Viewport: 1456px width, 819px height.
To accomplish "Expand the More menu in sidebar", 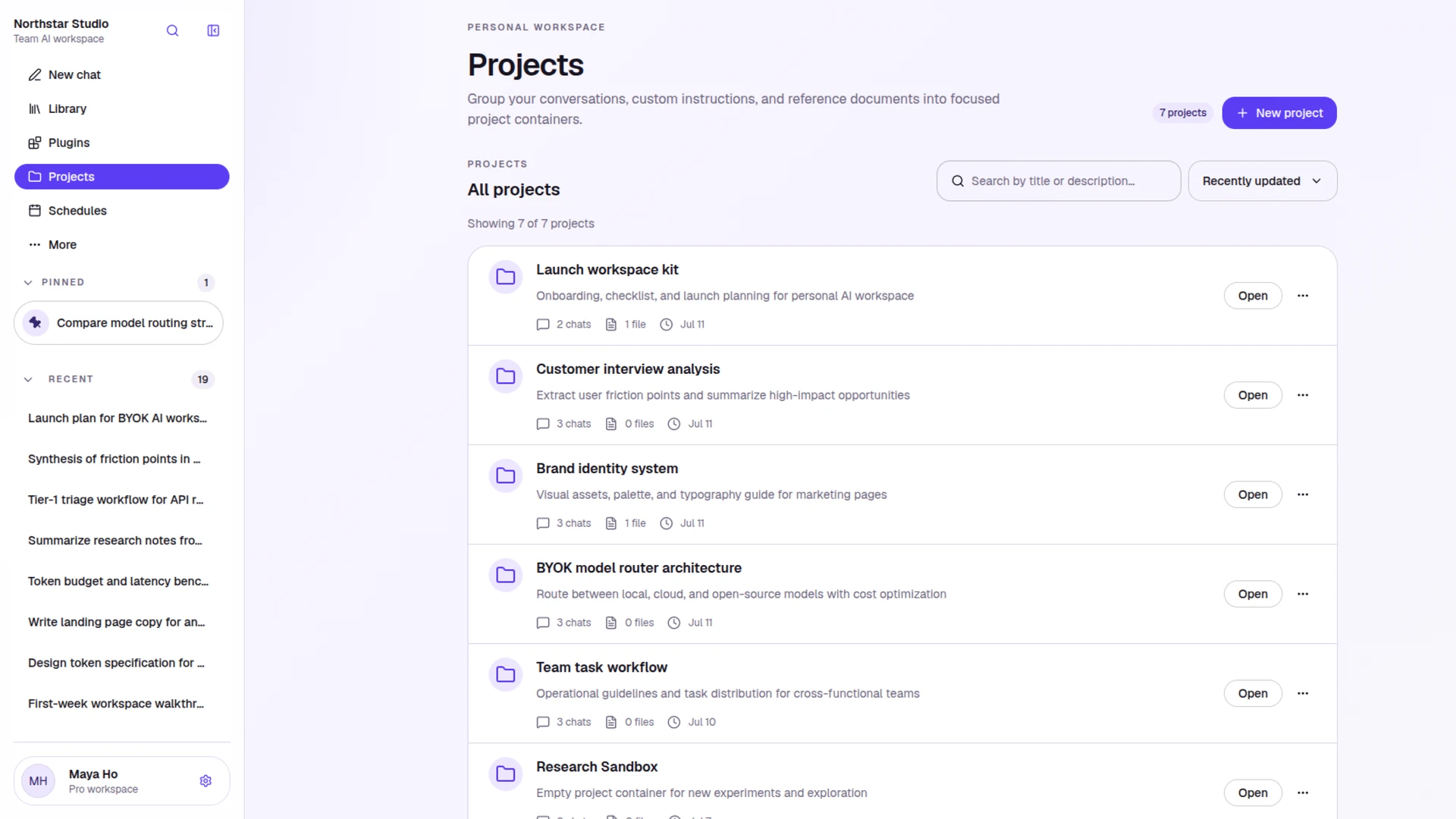I will [x=121, y=245].
